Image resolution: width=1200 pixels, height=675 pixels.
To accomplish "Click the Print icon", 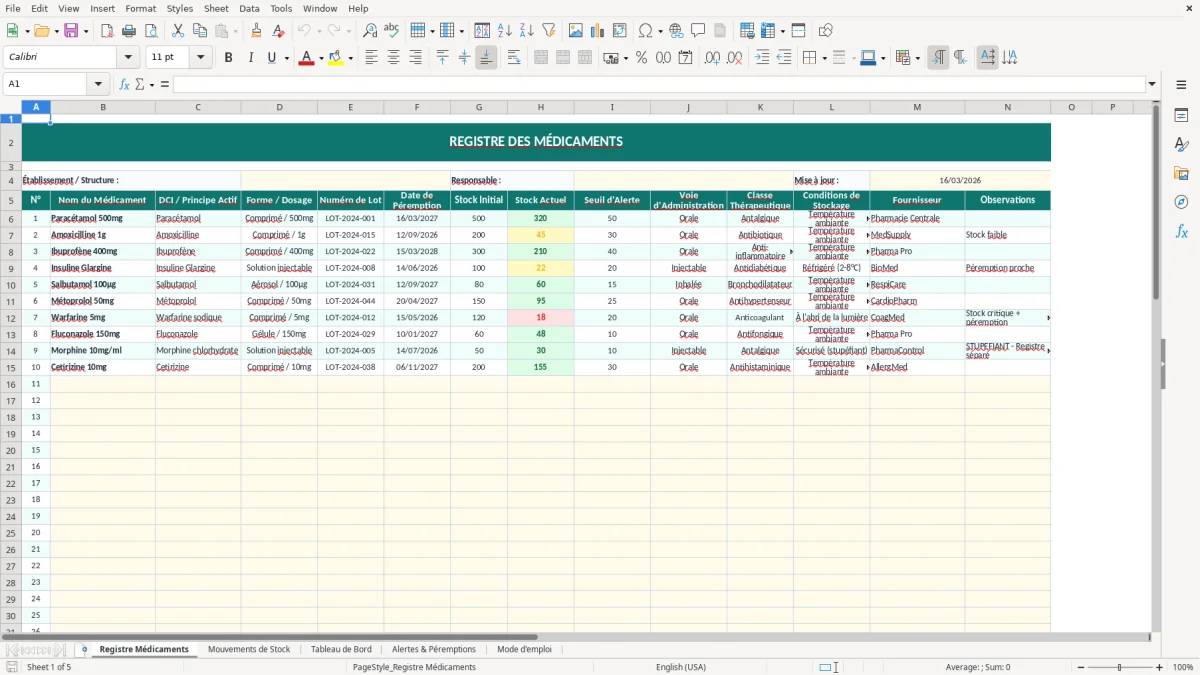I will point(129,31).
